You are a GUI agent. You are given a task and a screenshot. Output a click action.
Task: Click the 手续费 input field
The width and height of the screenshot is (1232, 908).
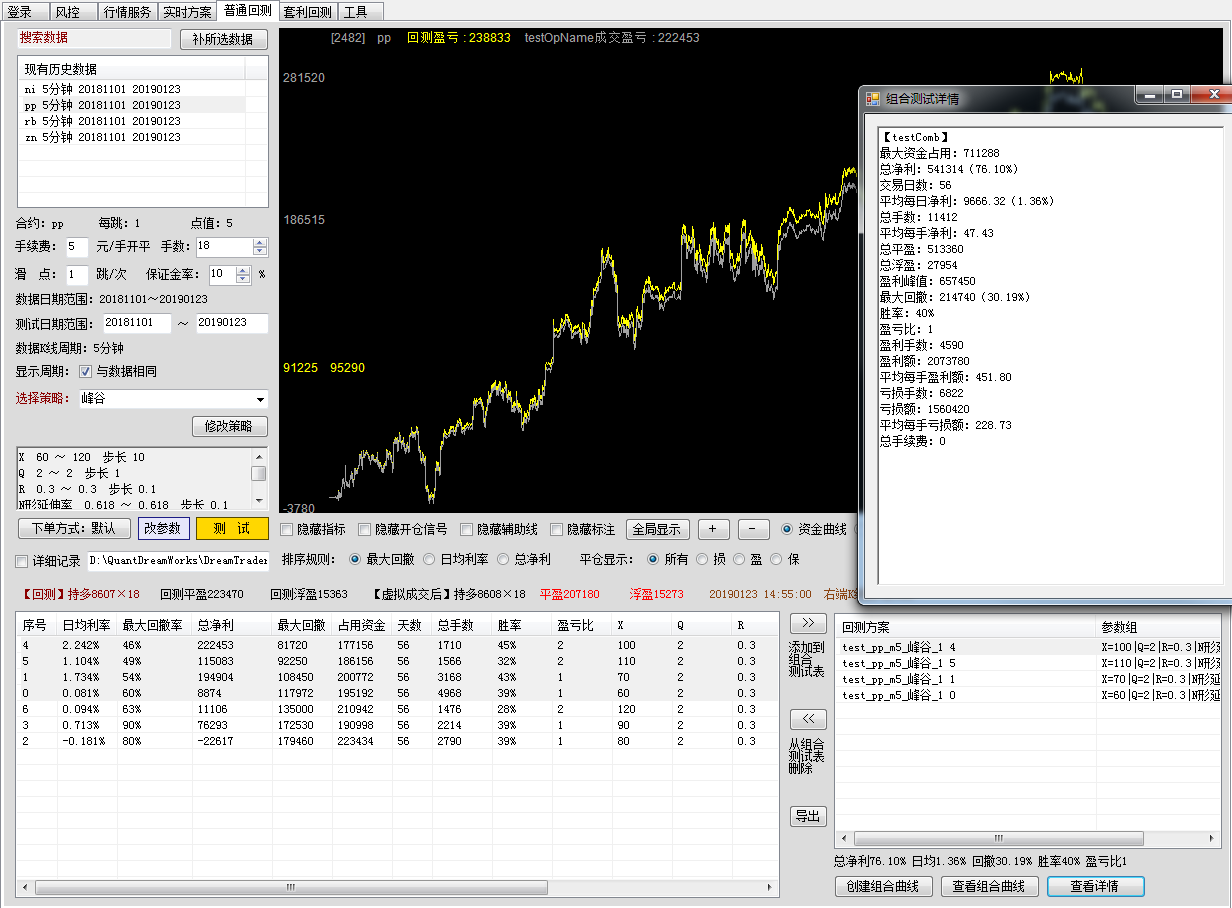click(x=77, y=247)
